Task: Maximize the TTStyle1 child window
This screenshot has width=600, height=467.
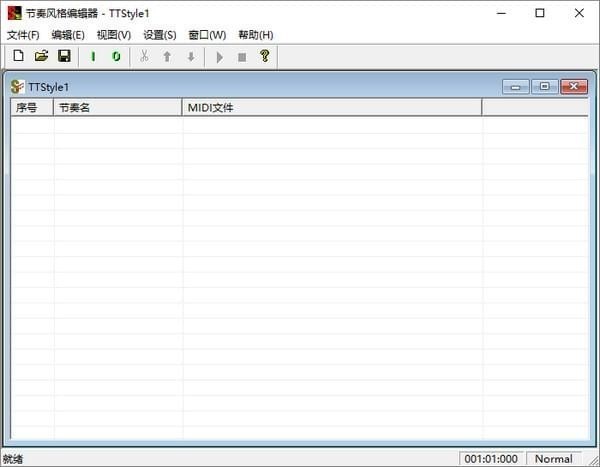Action: tap(544, 87)
